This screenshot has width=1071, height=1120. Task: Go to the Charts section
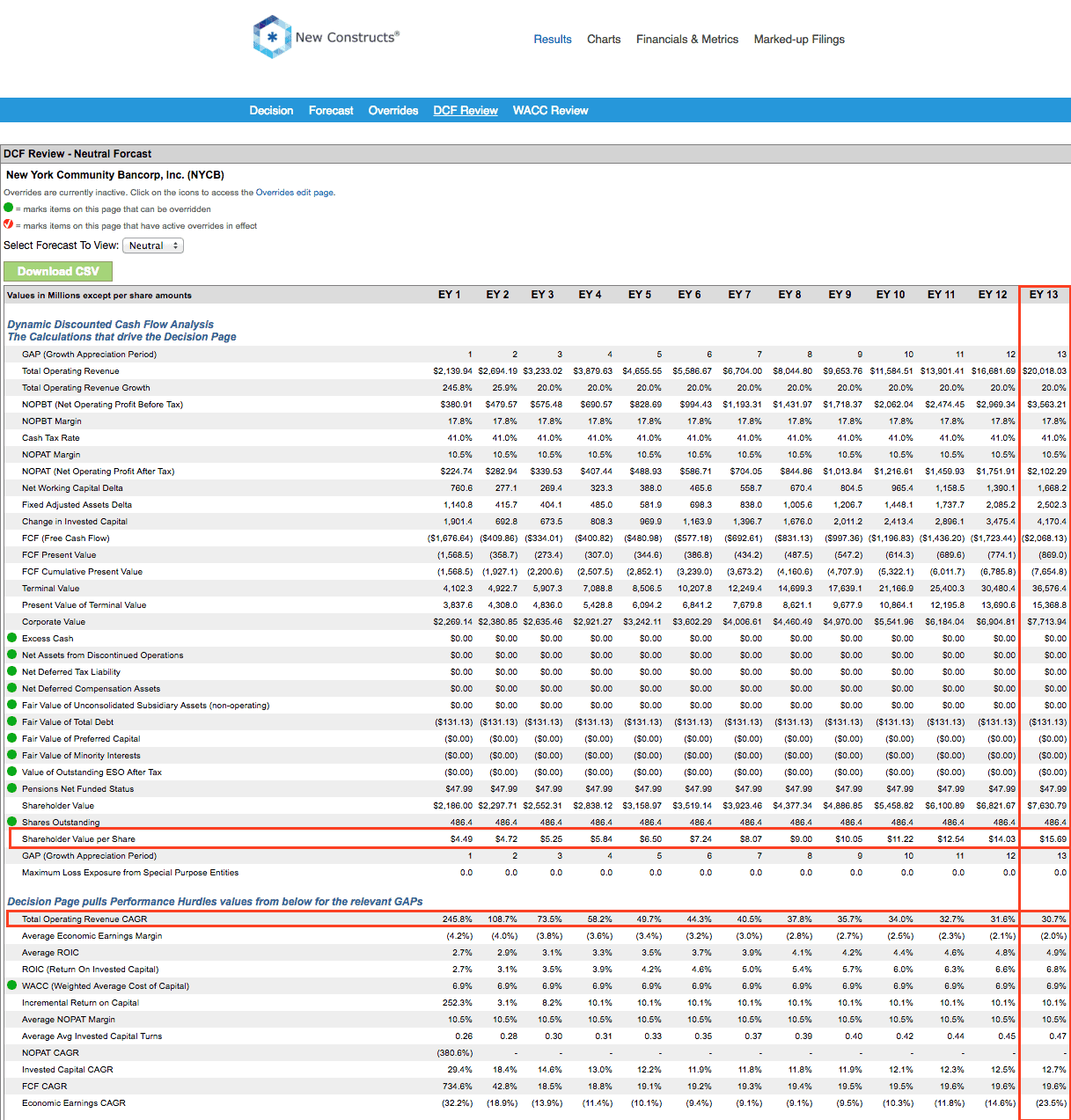(x=604, y=39)
